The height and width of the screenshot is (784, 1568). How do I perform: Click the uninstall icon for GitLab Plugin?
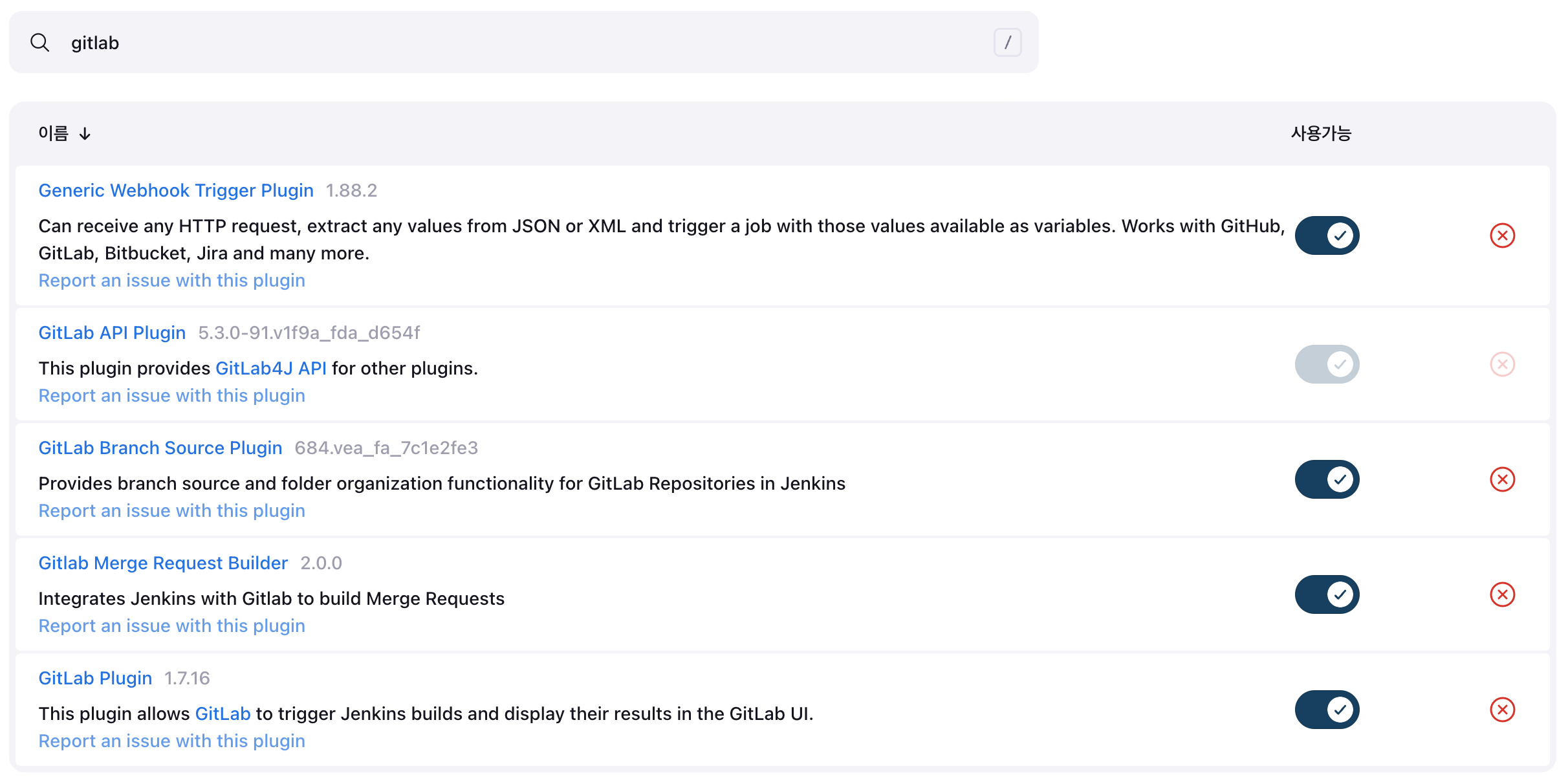point(1502,710)
